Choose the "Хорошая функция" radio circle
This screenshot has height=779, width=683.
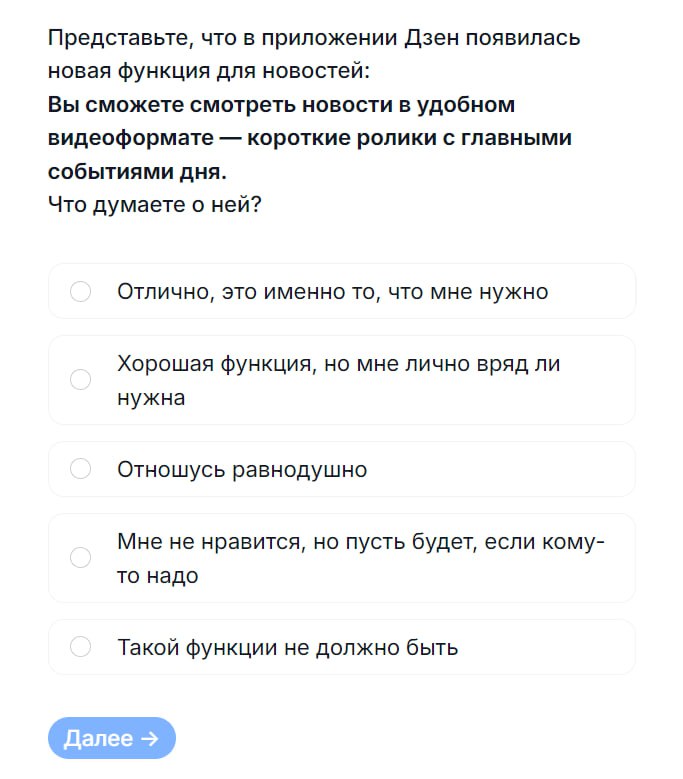[x=81, y=380]
